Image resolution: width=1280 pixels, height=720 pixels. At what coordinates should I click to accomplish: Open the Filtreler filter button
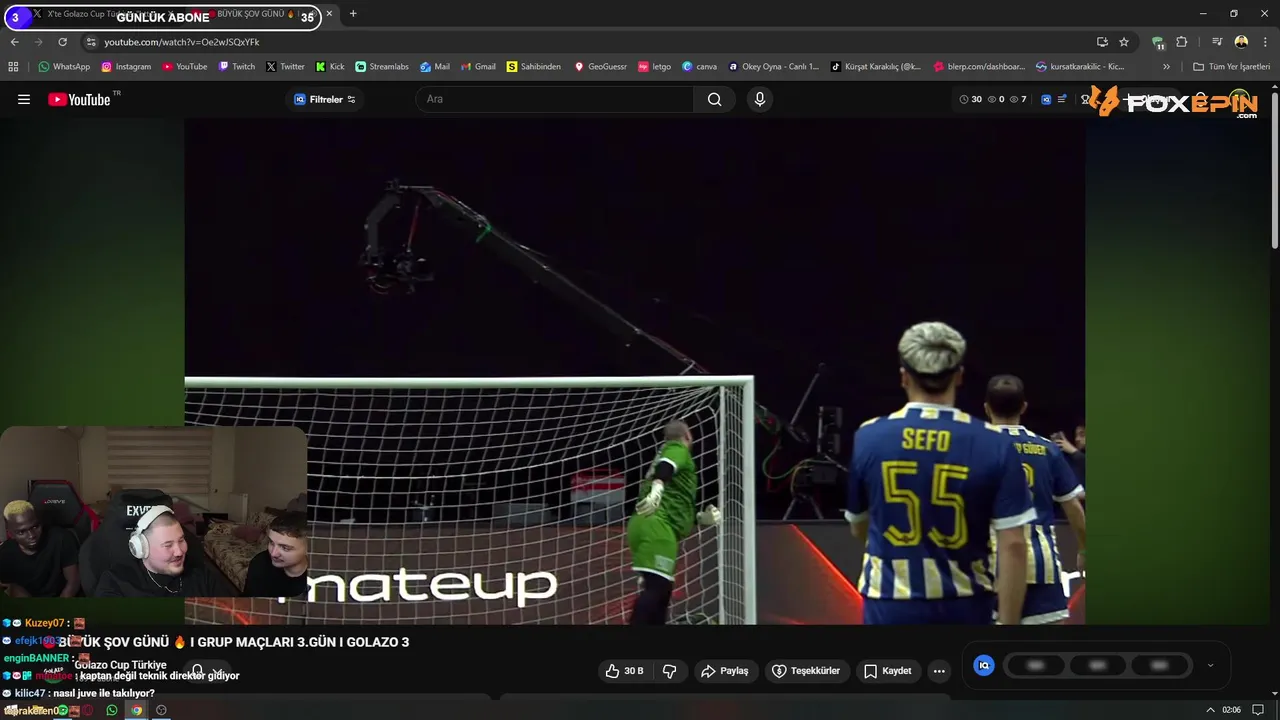coord(325,99)
